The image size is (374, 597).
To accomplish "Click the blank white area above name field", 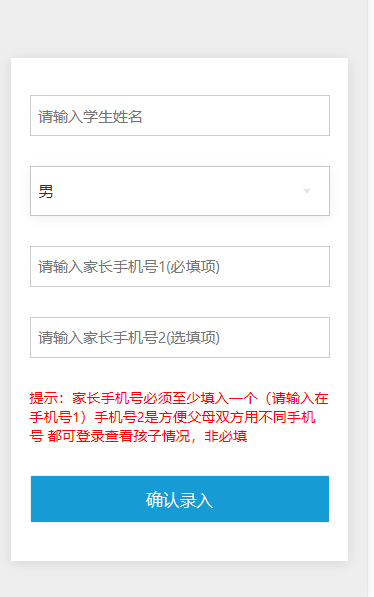I will 180,76.
